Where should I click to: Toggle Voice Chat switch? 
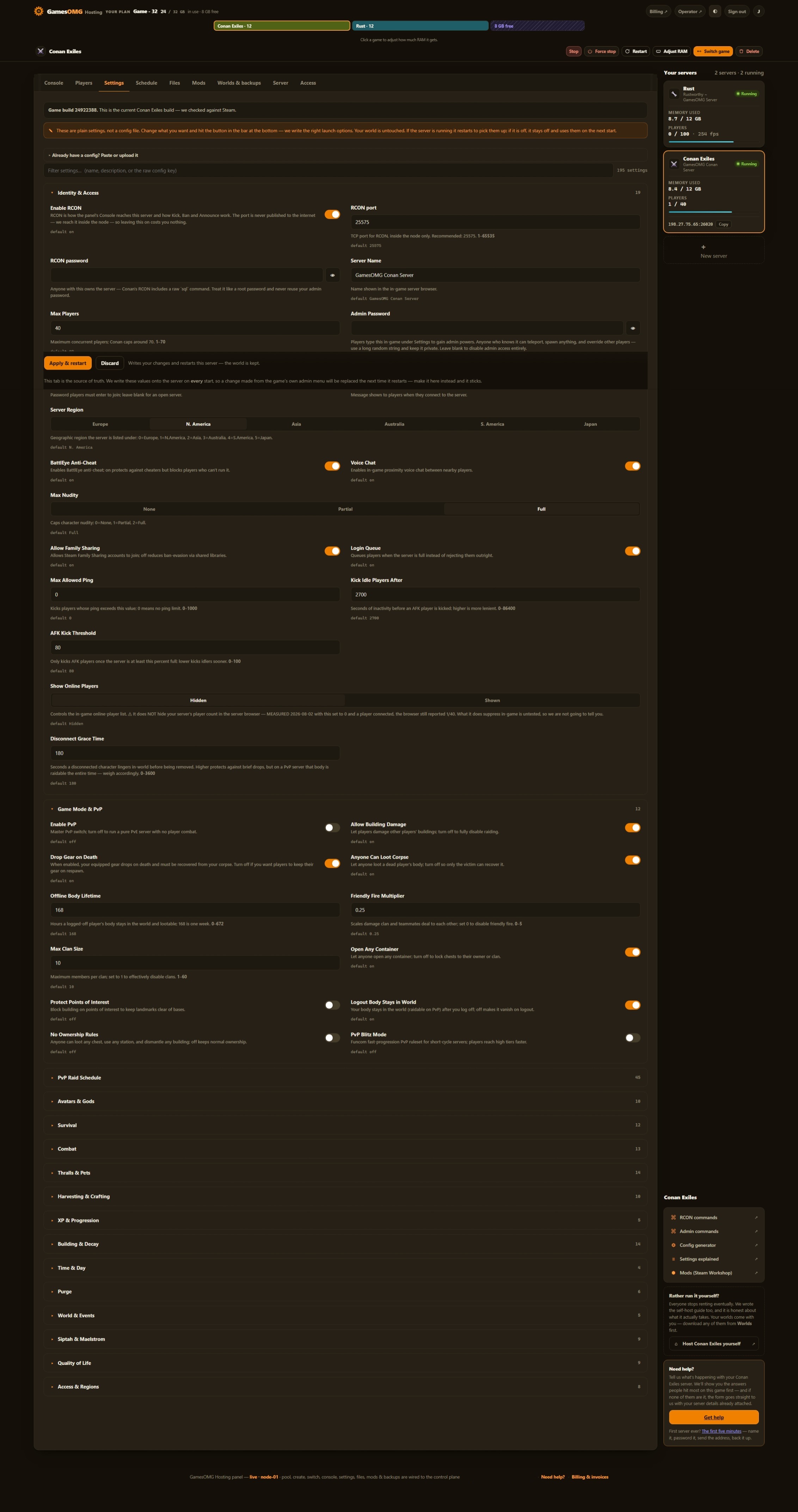click(x=633, y=466)
